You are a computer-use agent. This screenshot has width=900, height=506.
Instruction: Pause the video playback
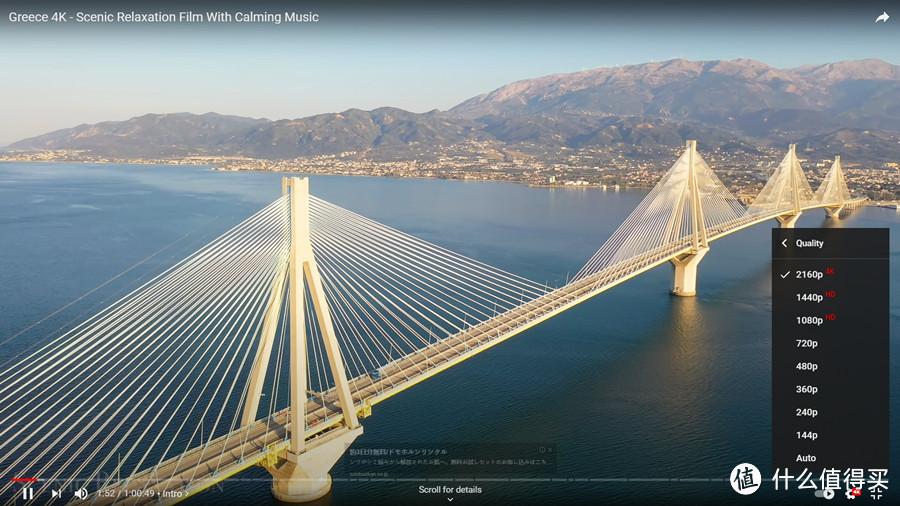click(28, 493)
